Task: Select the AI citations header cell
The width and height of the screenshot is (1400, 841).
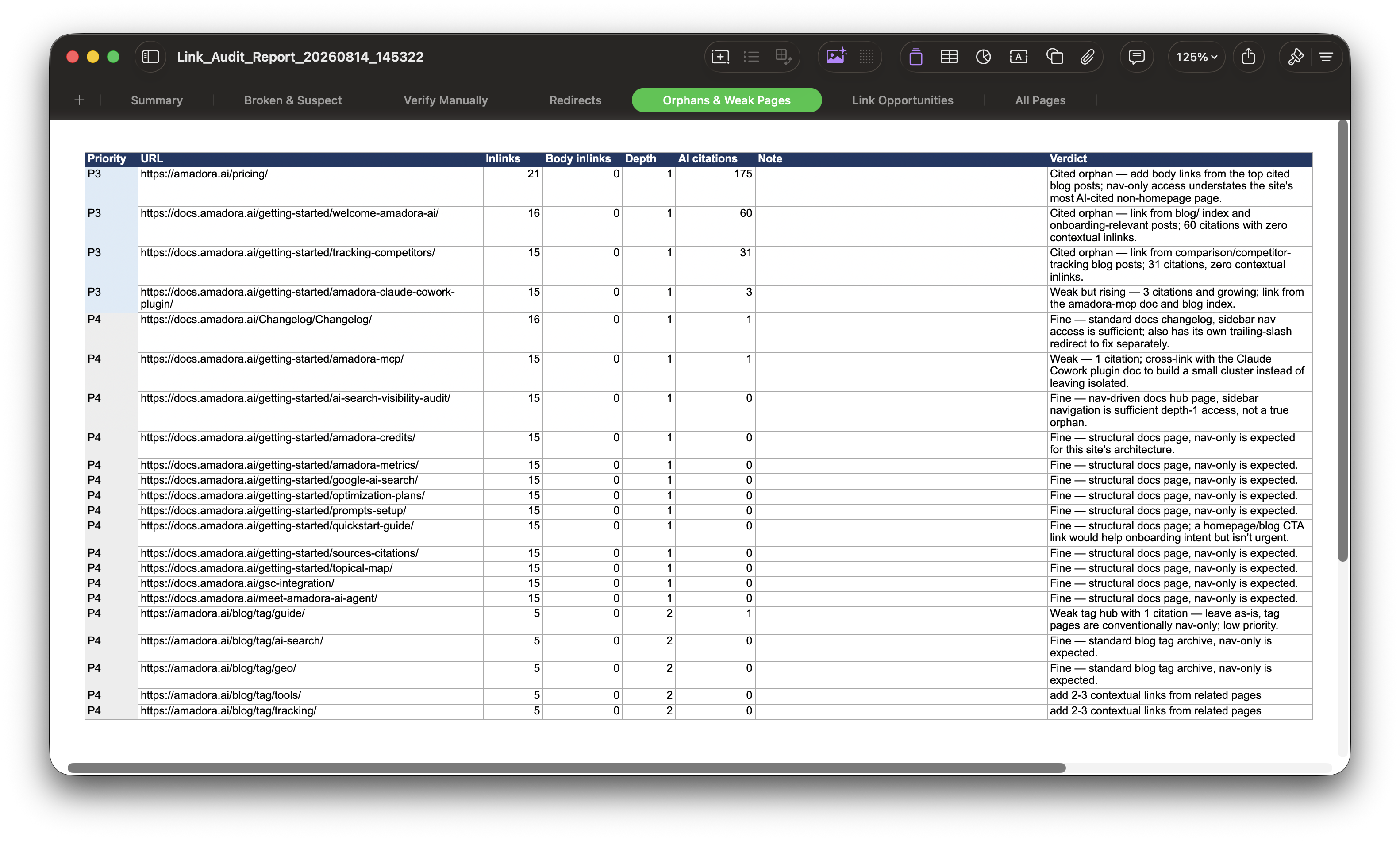Action: pyautogui.click(x=715, y=158)
